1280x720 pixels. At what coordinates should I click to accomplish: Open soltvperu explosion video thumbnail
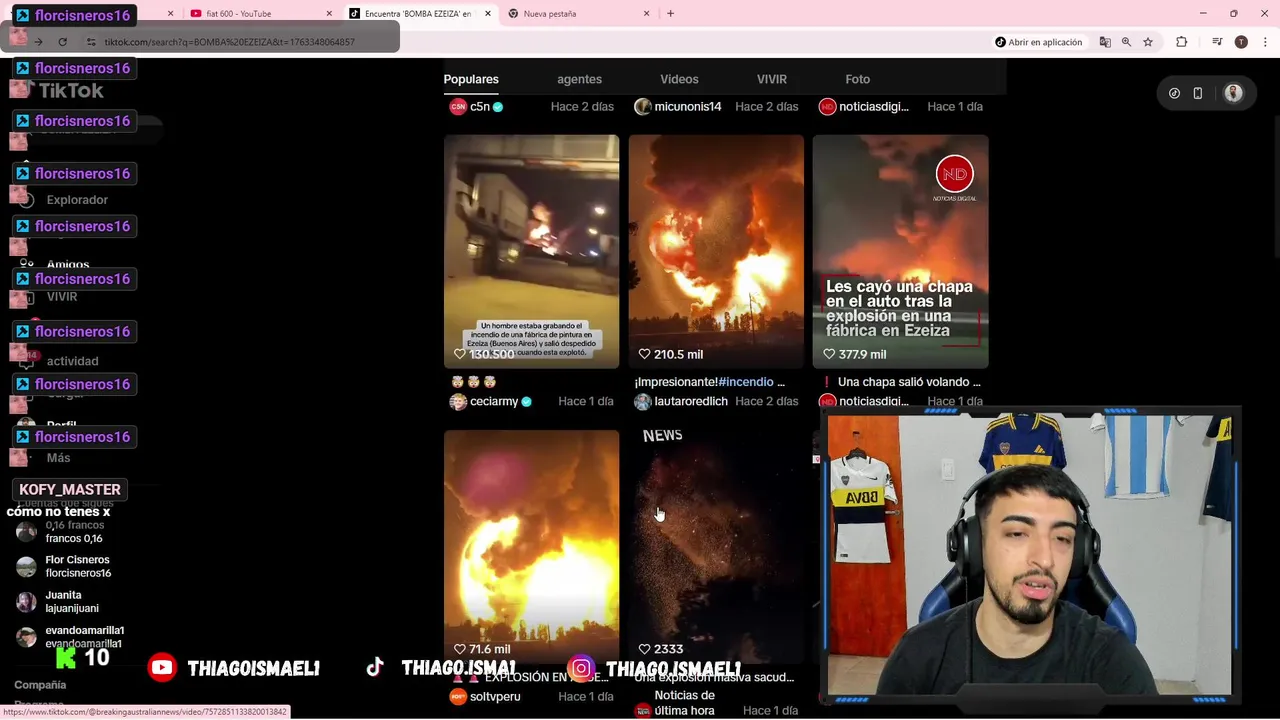[x=531, y=547]
